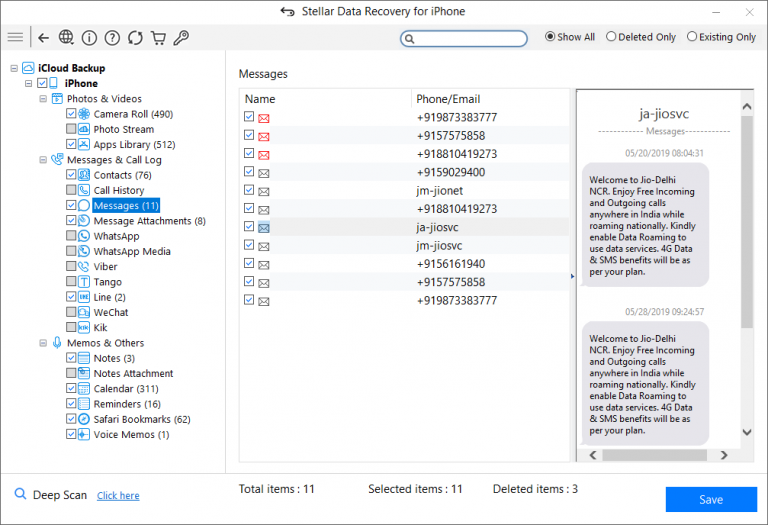Click the refresh update icon

pos(135,38)
